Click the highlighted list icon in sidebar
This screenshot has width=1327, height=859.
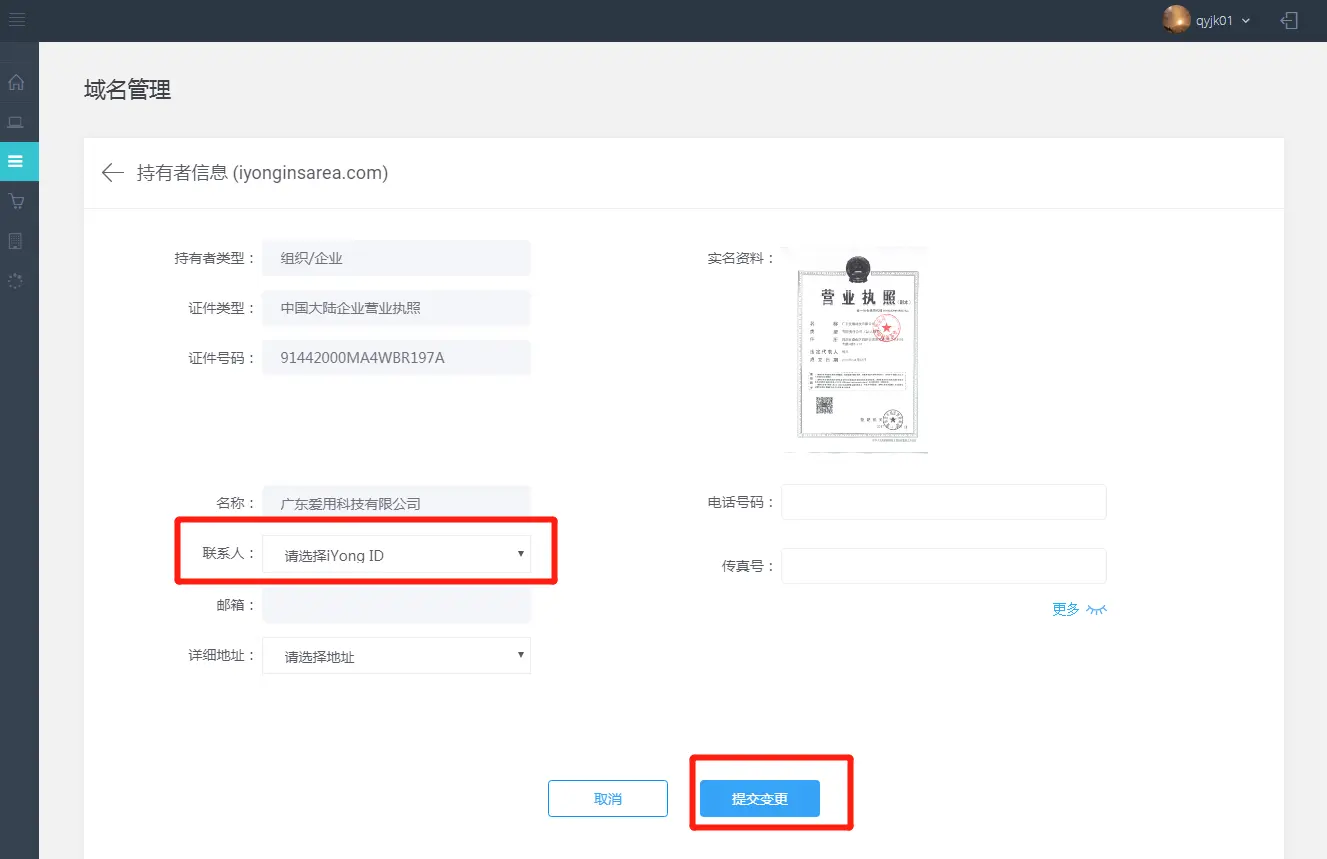(16, 161)
